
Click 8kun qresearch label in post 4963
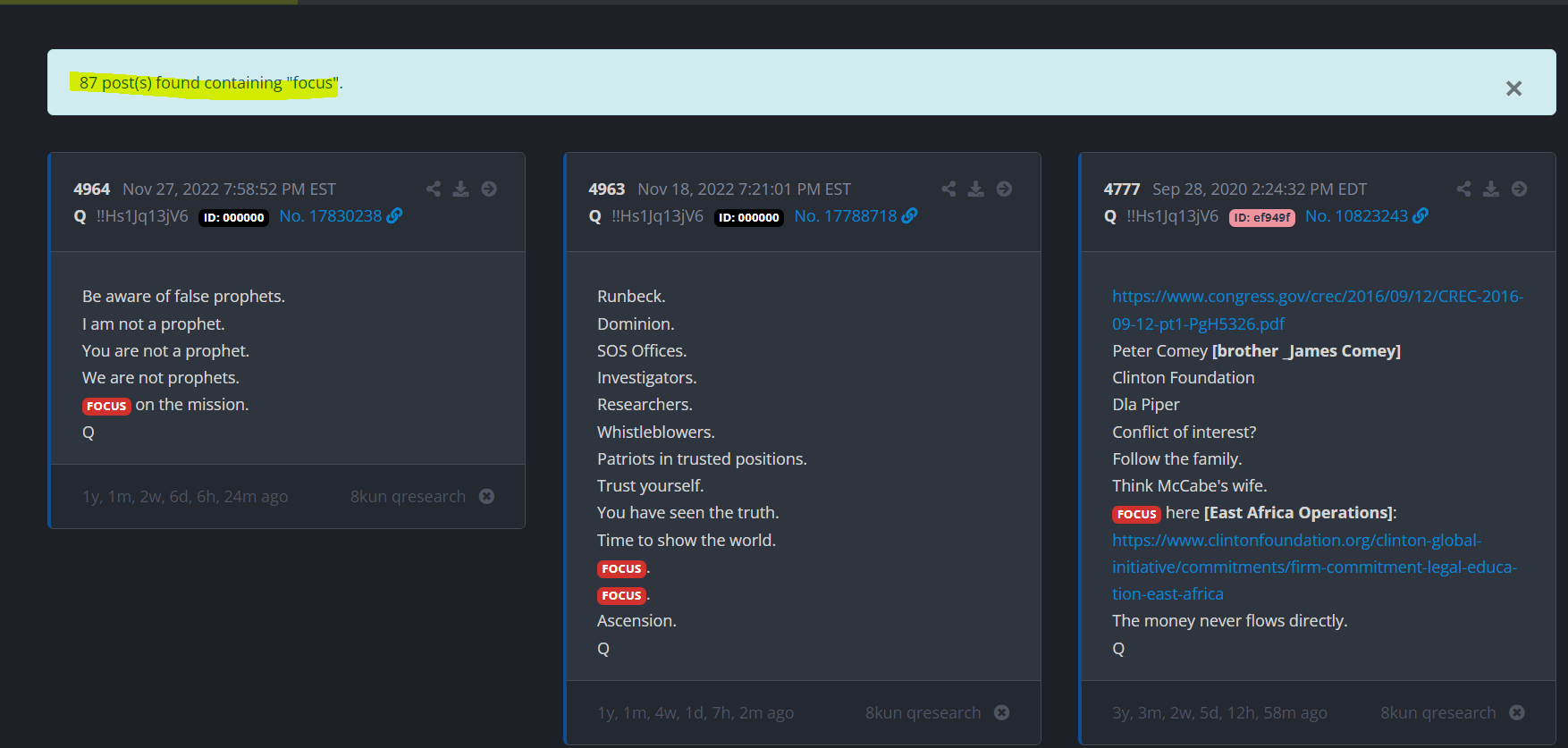tap(923, 712)
